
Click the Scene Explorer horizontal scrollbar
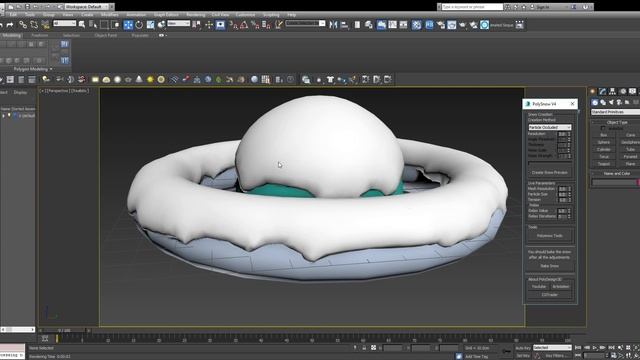click(x=18, y=329)
